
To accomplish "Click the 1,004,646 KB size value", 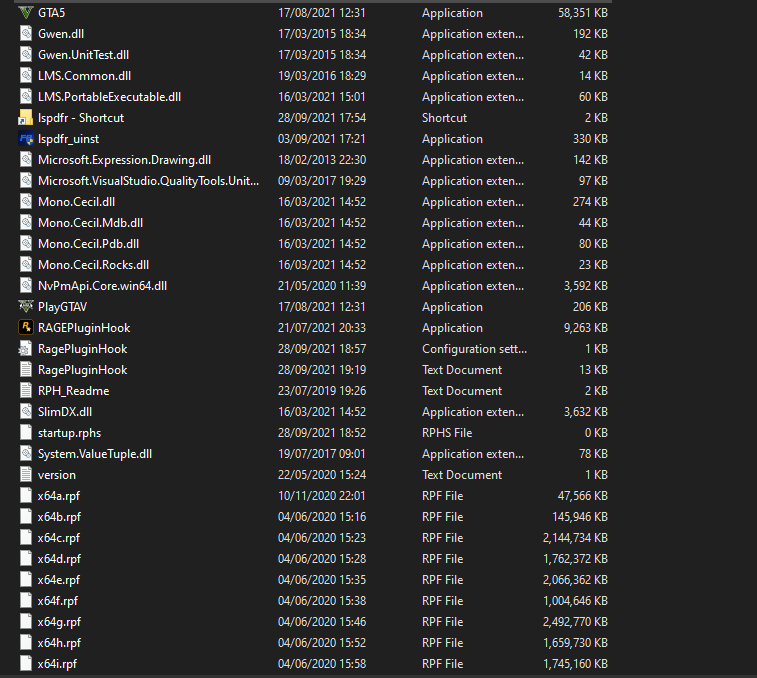I will click(x=575, y=601).
